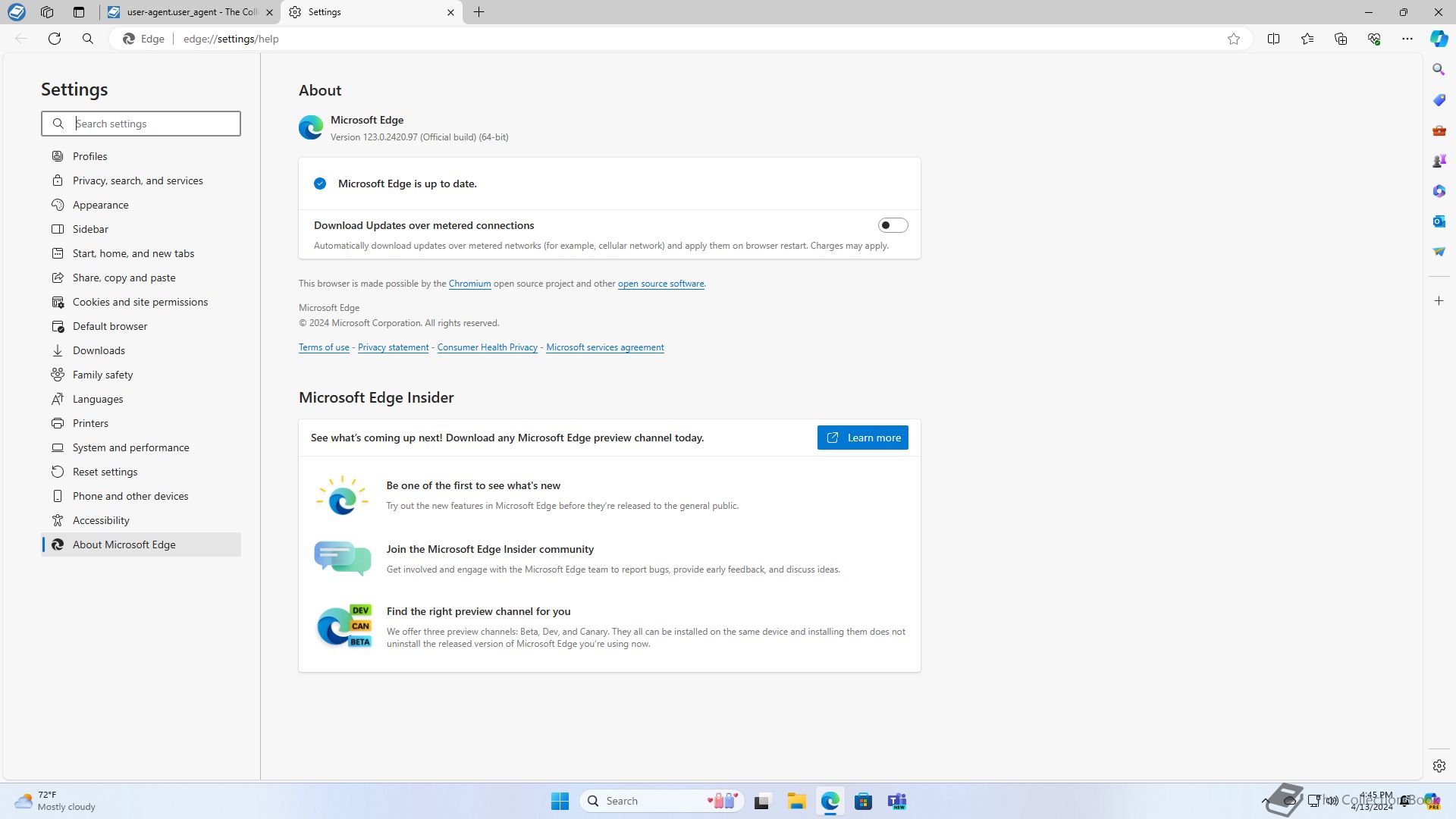
Task: Open File Explorer from taskbar
Action: coord(795,801)
